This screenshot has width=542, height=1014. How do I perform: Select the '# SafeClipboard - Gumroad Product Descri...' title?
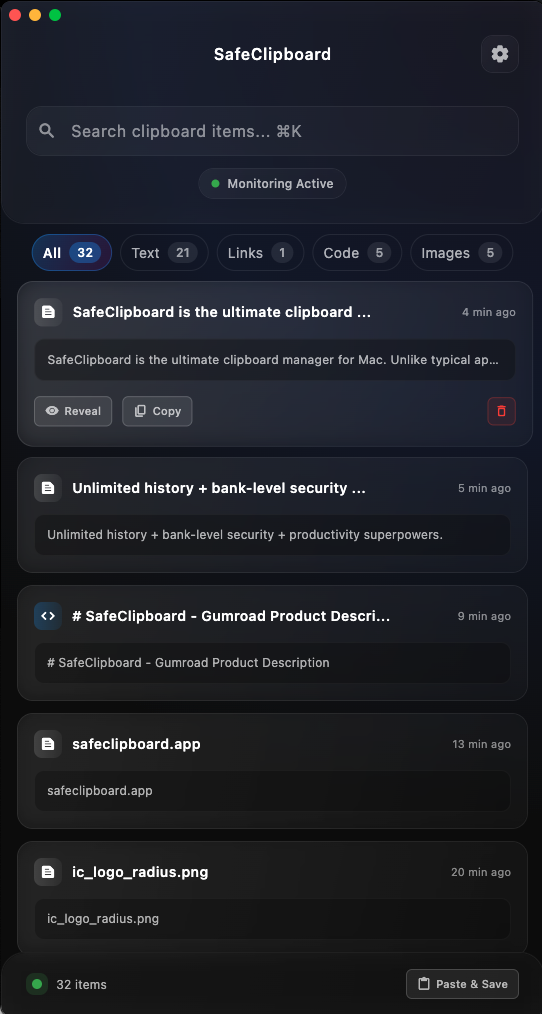pyautogui.click(x=231, y=616)
